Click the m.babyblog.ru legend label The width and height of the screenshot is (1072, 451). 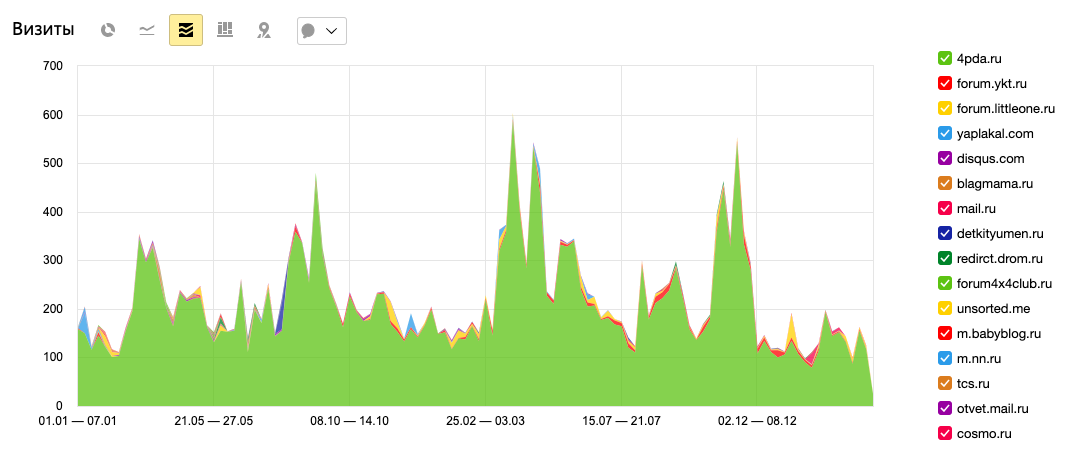coord(999,333)
